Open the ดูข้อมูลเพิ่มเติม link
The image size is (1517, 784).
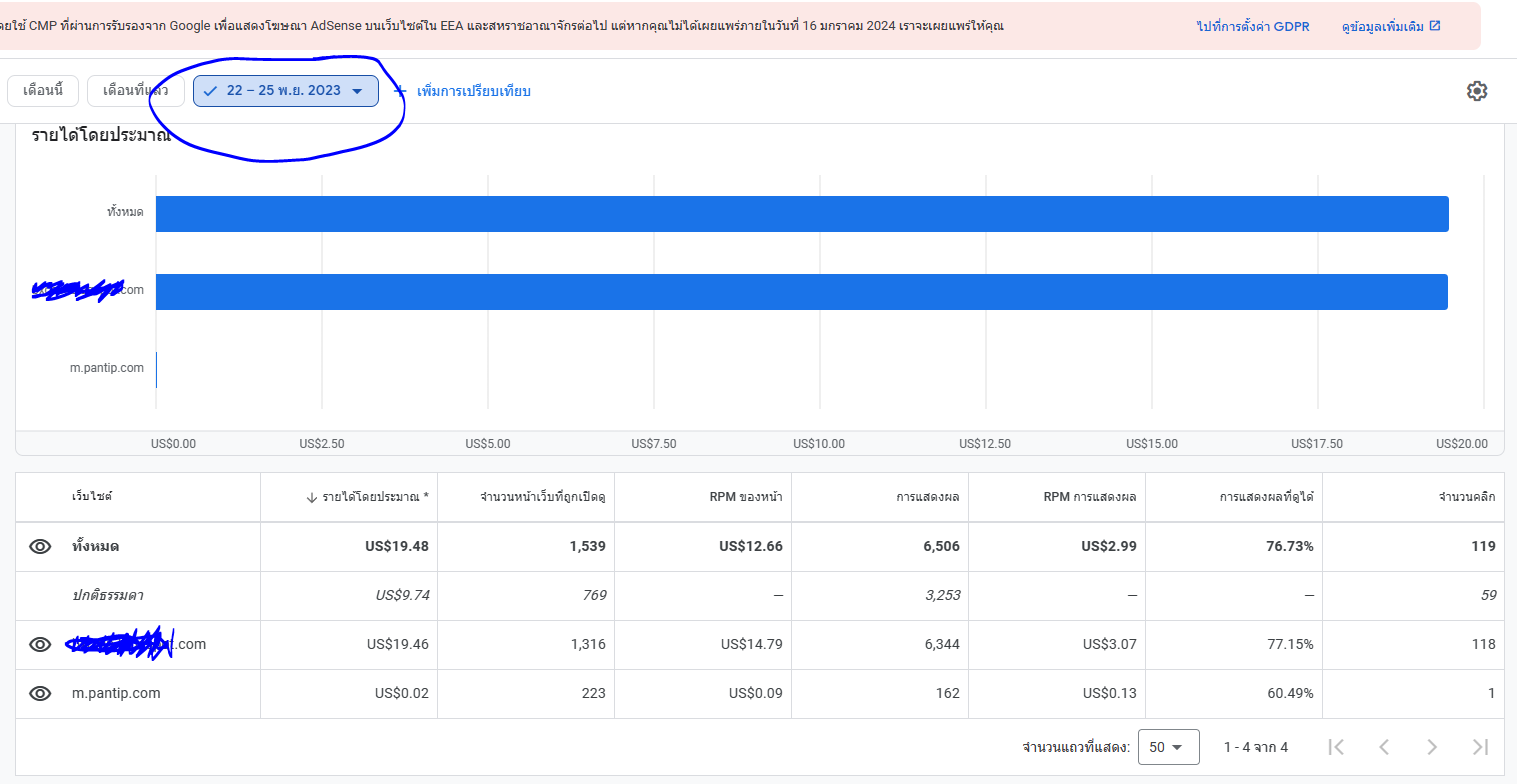(x=1383, y=26)
